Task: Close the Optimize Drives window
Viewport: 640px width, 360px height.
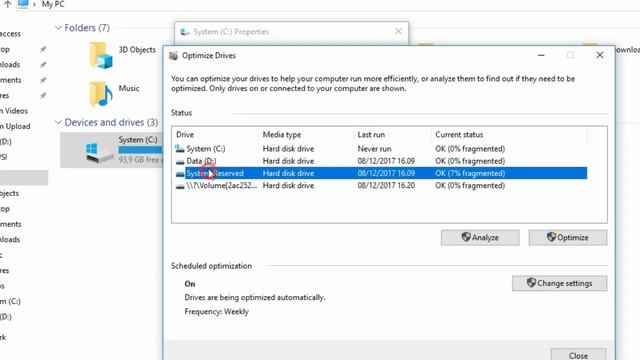Action: tap(600, 55)
